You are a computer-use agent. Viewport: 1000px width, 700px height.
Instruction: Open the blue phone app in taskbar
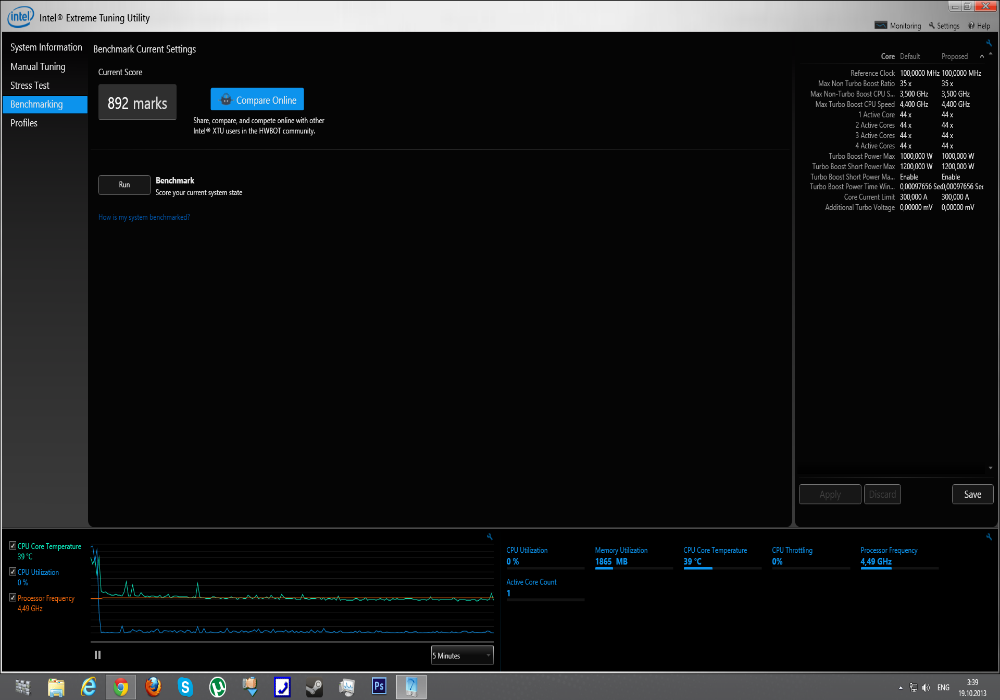282,687
